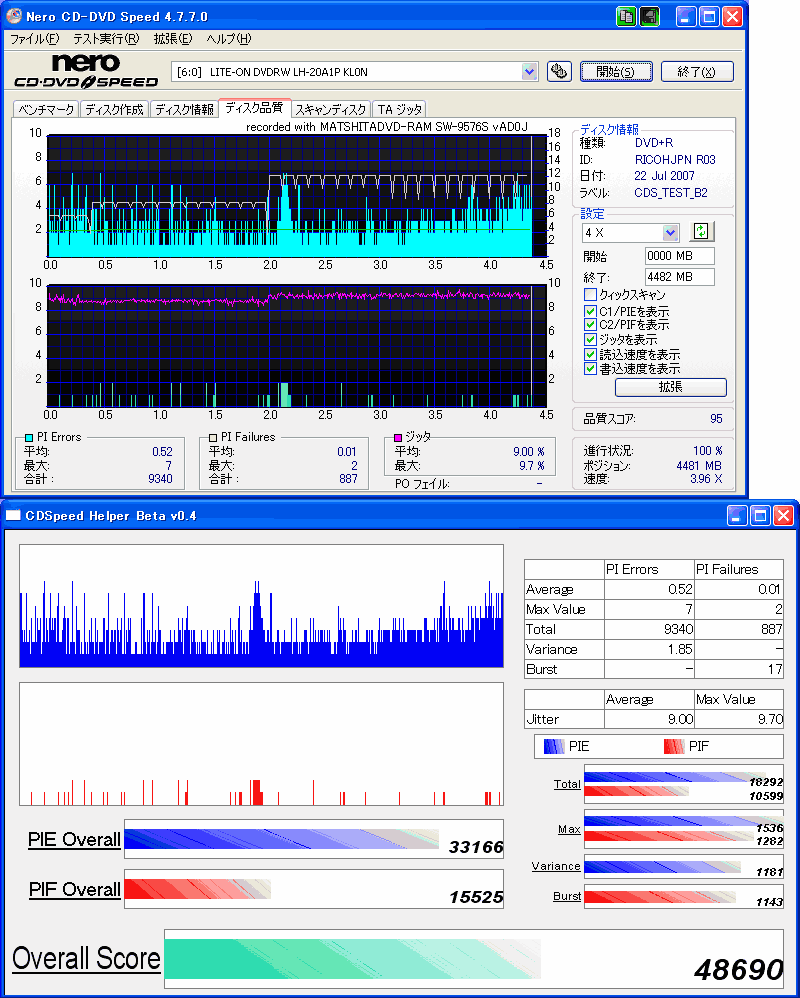
Task: Uncheck C1/PIEを表示 checkbox
Action: click(x=590, y=311)
